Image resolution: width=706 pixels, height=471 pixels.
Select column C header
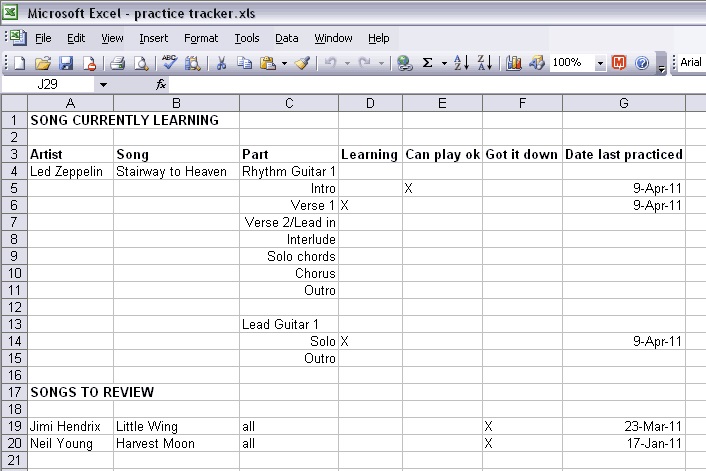point(289,103)
